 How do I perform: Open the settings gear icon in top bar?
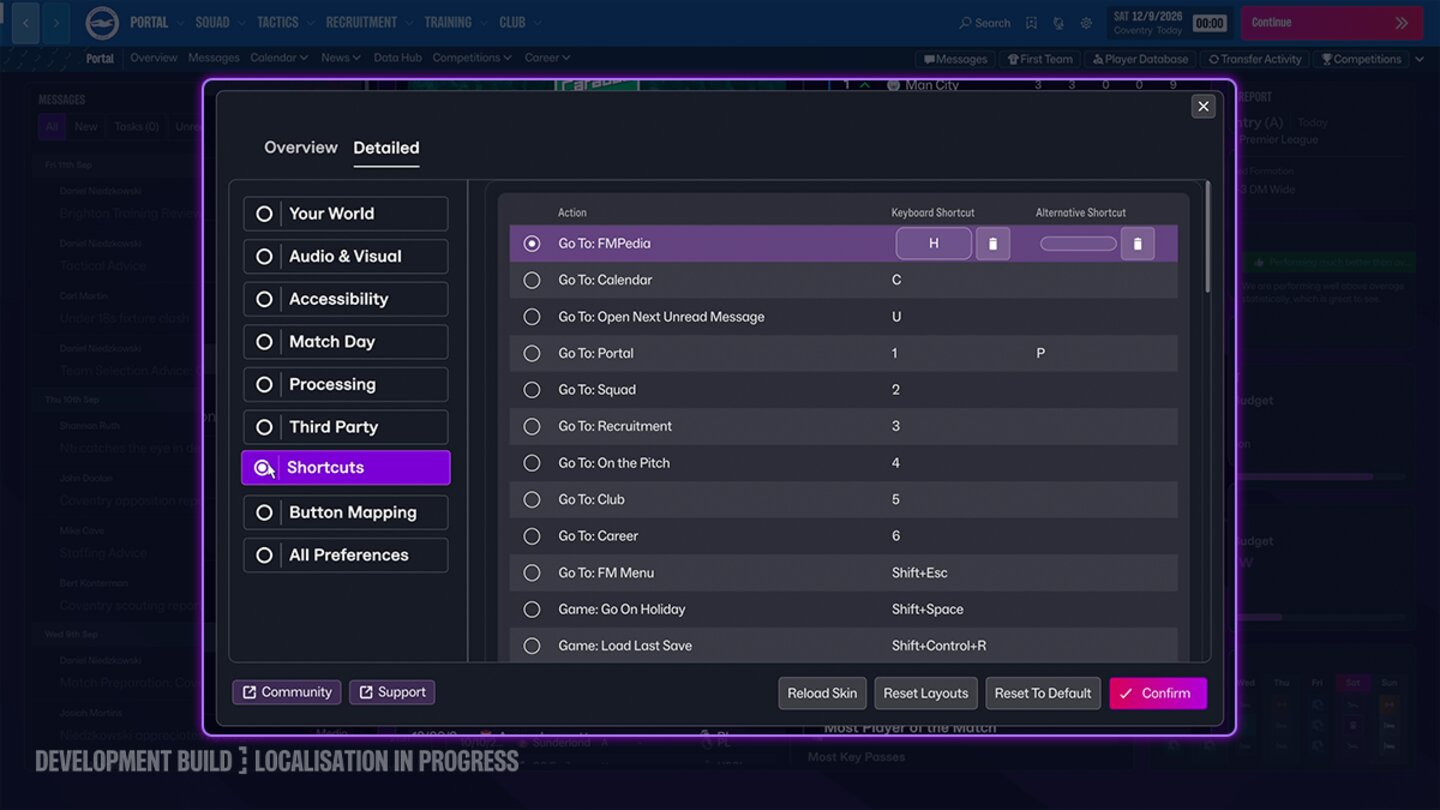click(x=1086, y=23)
